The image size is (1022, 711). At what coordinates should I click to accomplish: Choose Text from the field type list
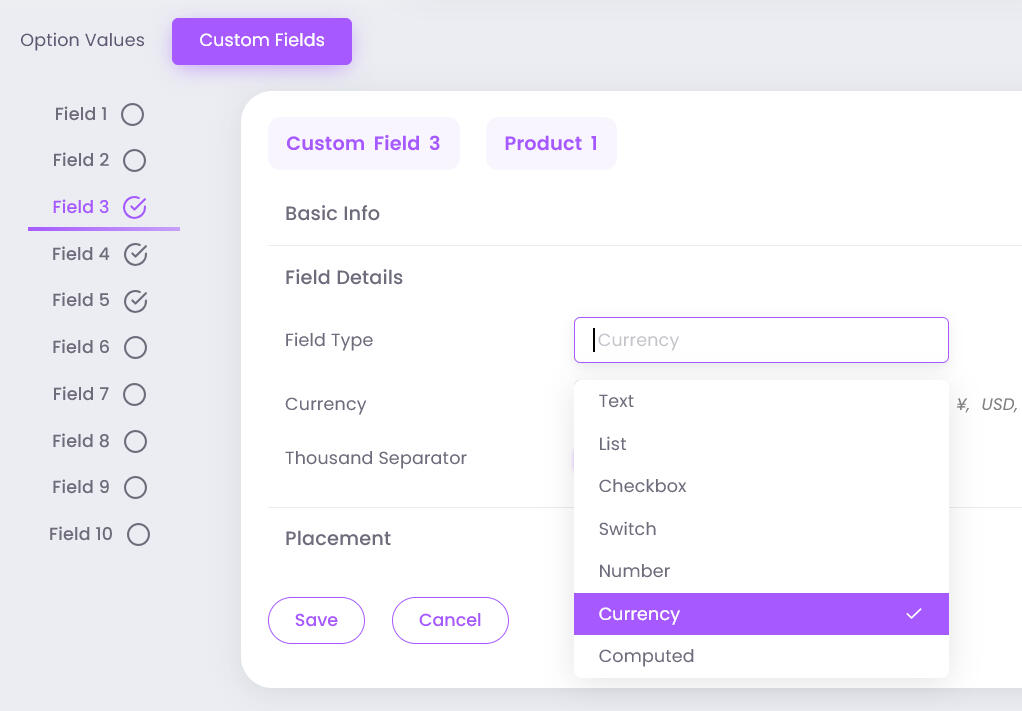pos(616,401)
